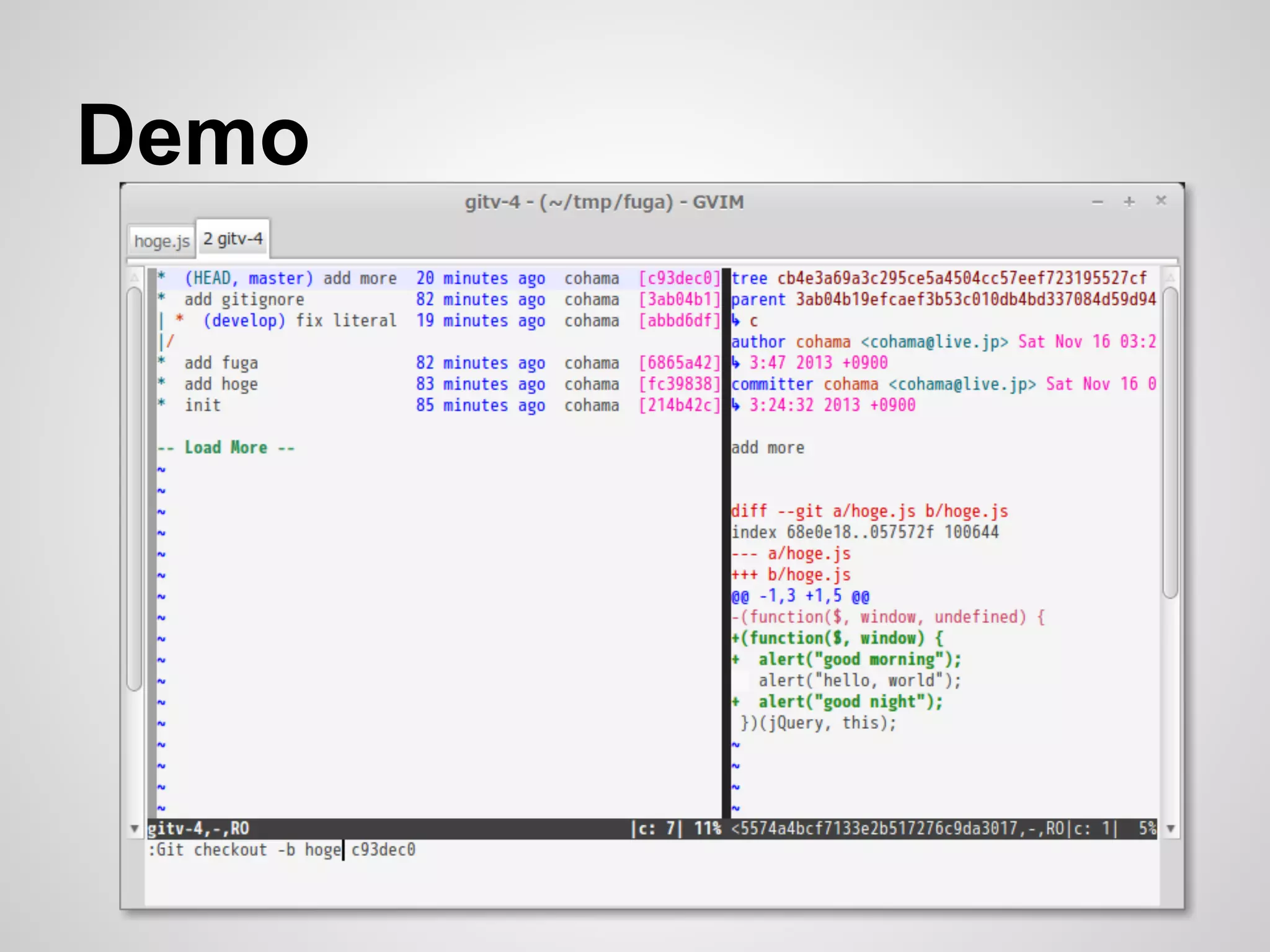Click the left scrollbar down arrow
This screenshot has height=952, width=1270.
click(x=134, y=829)
